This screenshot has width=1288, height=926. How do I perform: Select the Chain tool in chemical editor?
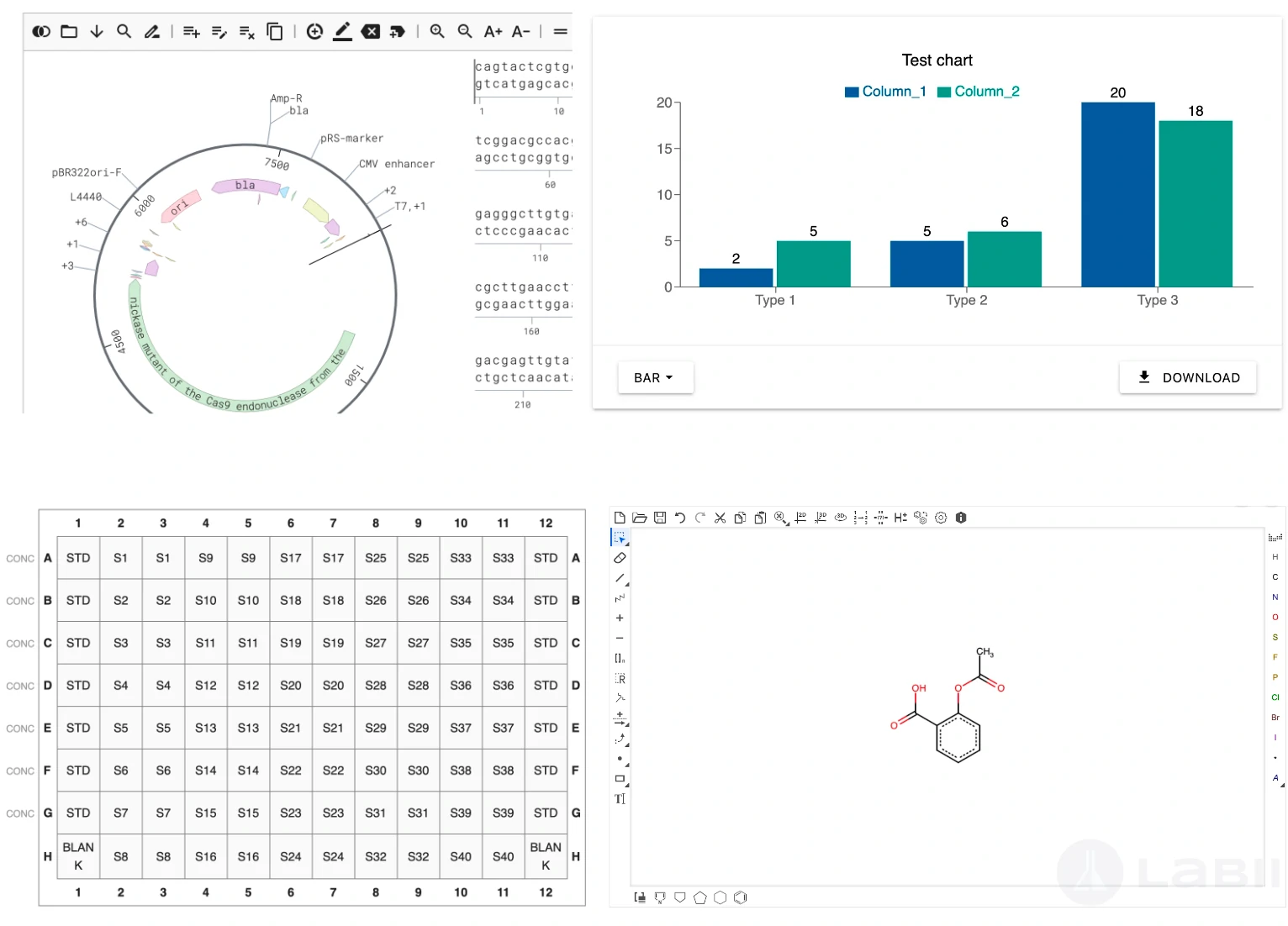pyautogui.click(x=620, y=598)
